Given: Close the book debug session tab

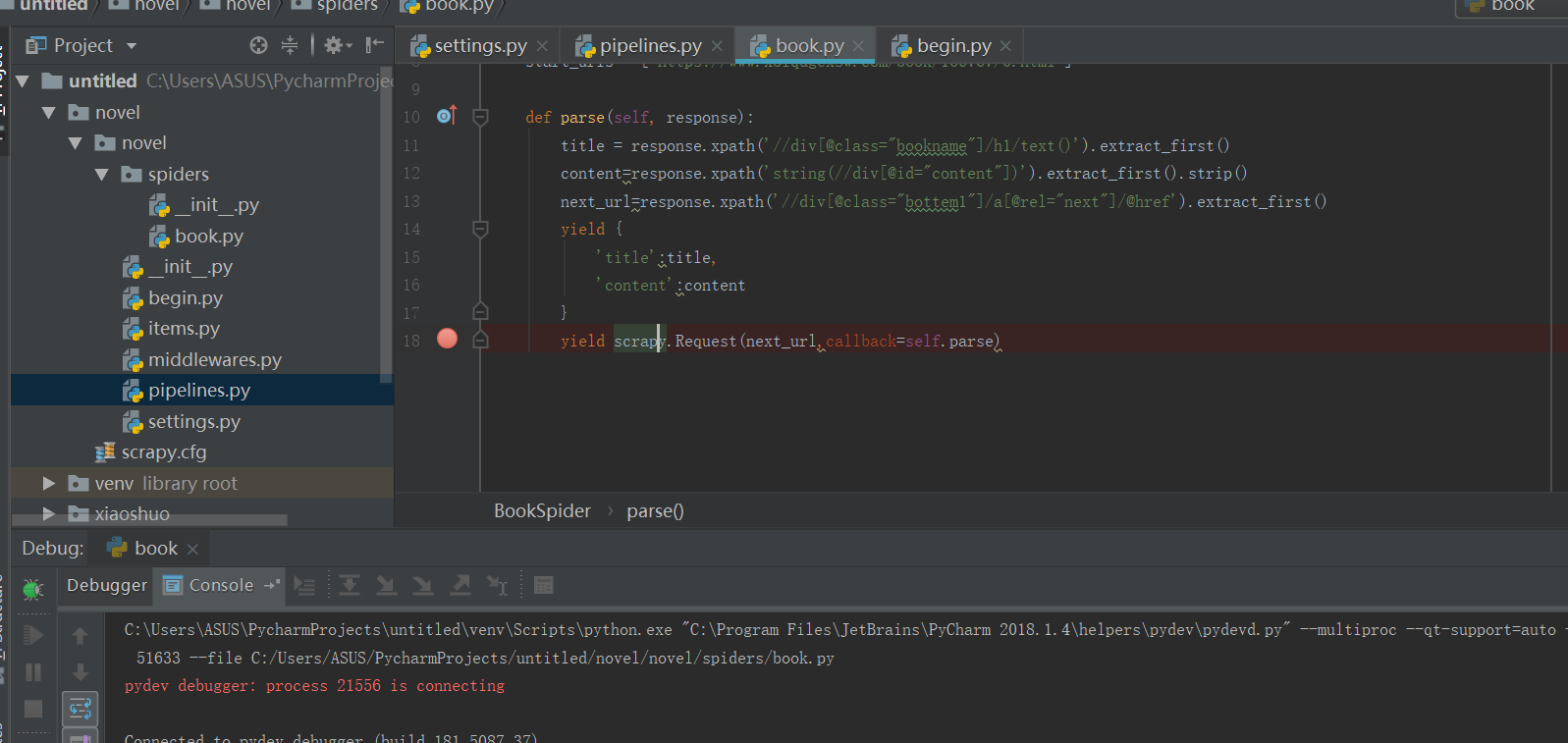Looking at the screenshot, I should pos(192,549).
